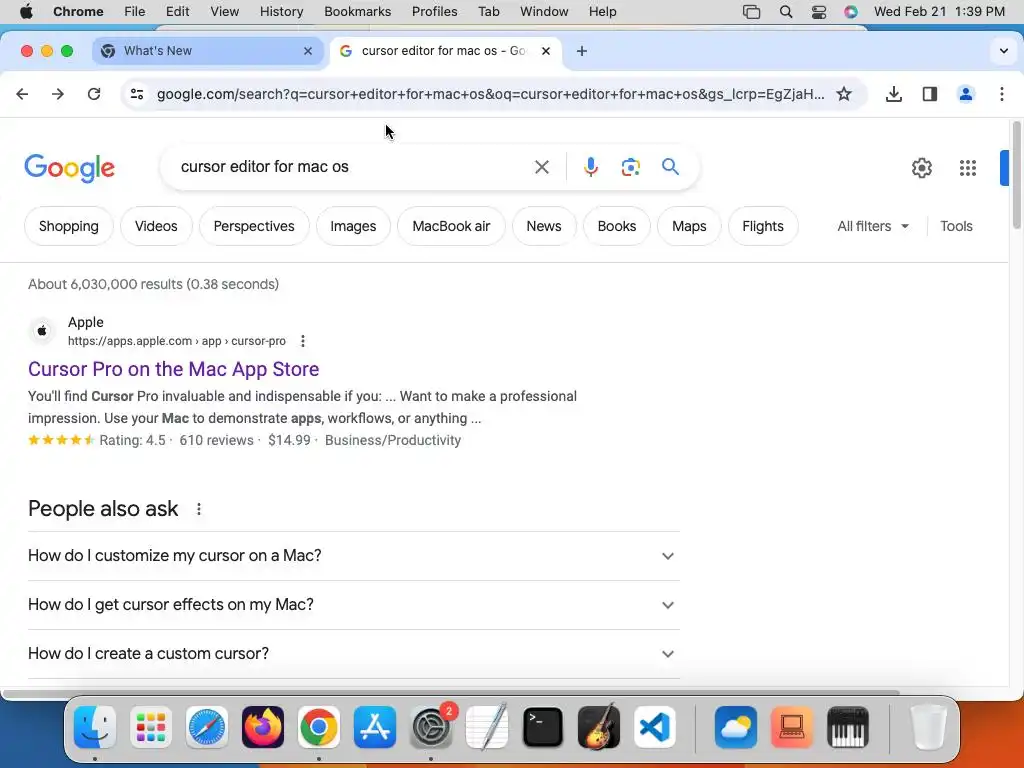
Task: Switch to the What's New tab
Action: (x=208, y=51)
